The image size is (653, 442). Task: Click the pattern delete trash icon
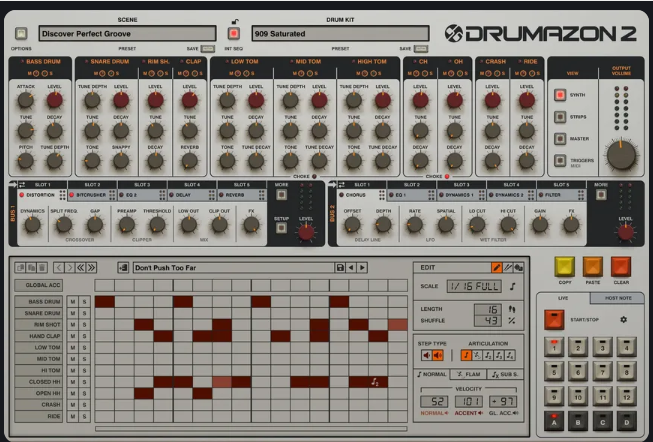tap(42, 267)
